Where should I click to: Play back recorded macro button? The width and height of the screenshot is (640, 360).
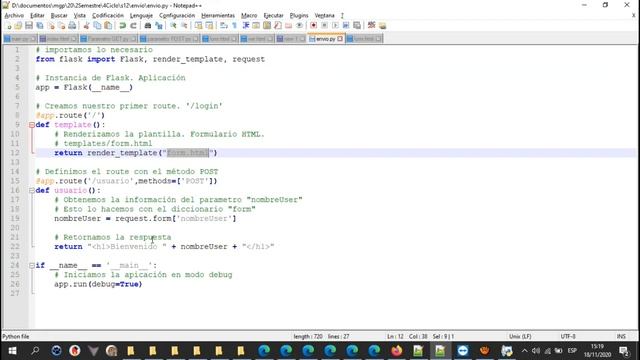click(x=335, y=26)
